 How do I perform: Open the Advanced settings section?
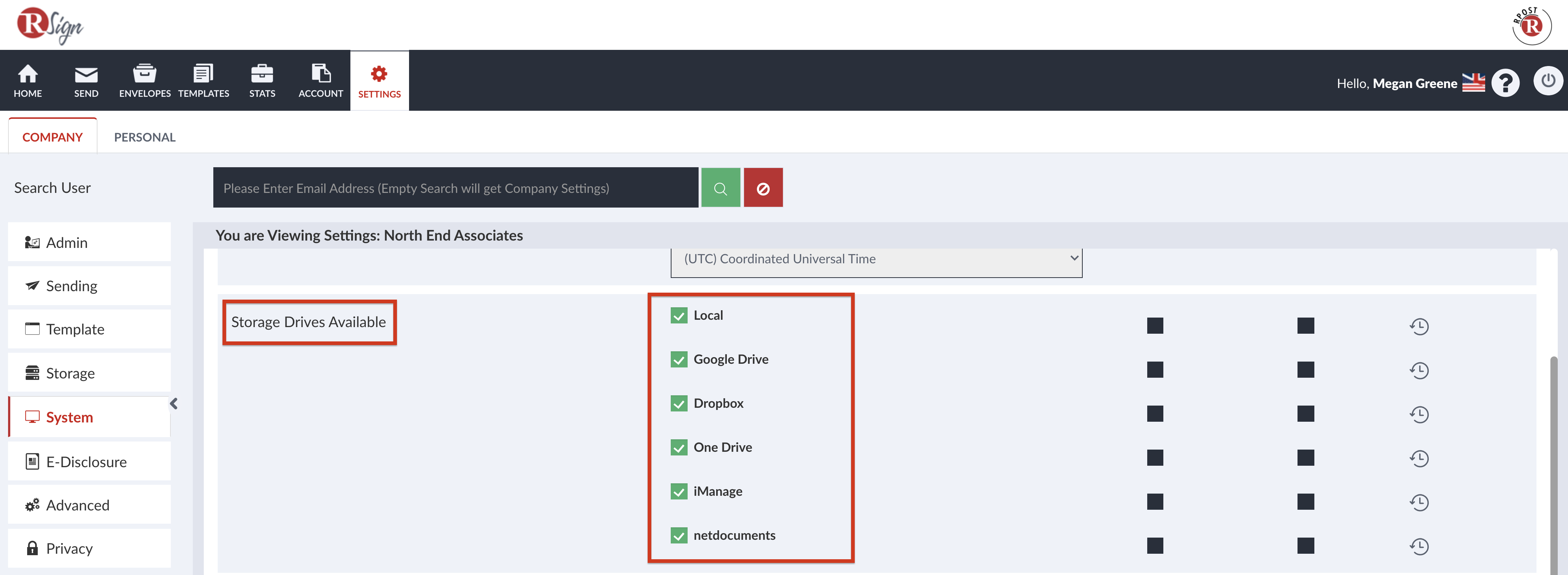(x=89, y=505)
